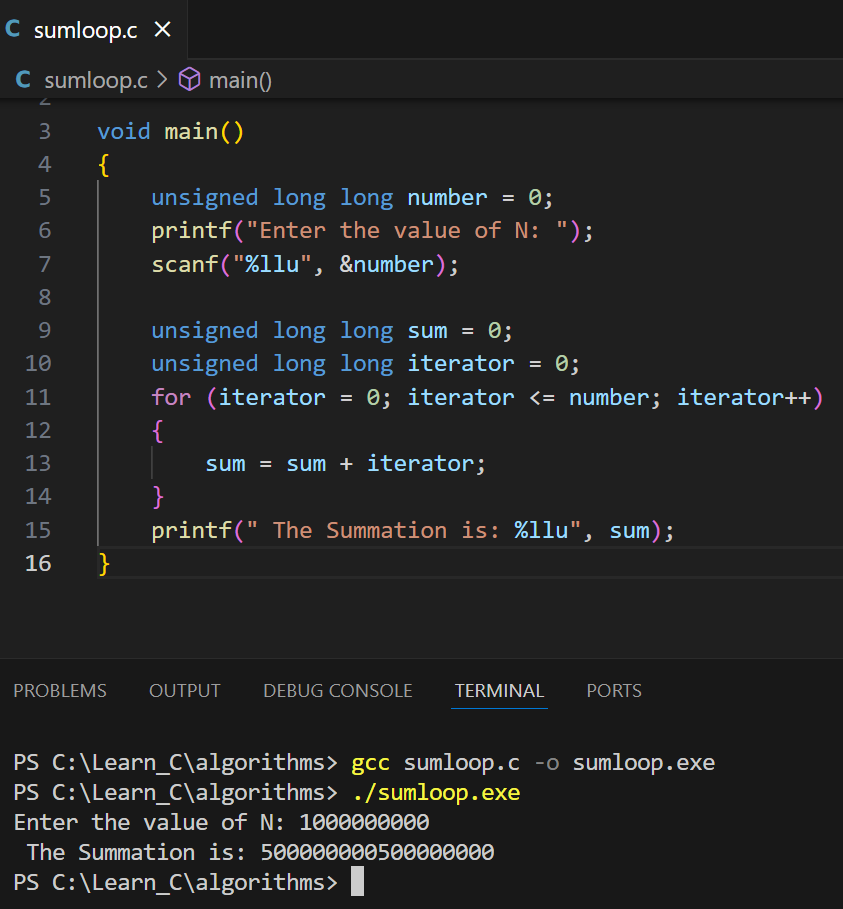
Task: Close the sumloop.c editor tab
Action: pos(163,29)
